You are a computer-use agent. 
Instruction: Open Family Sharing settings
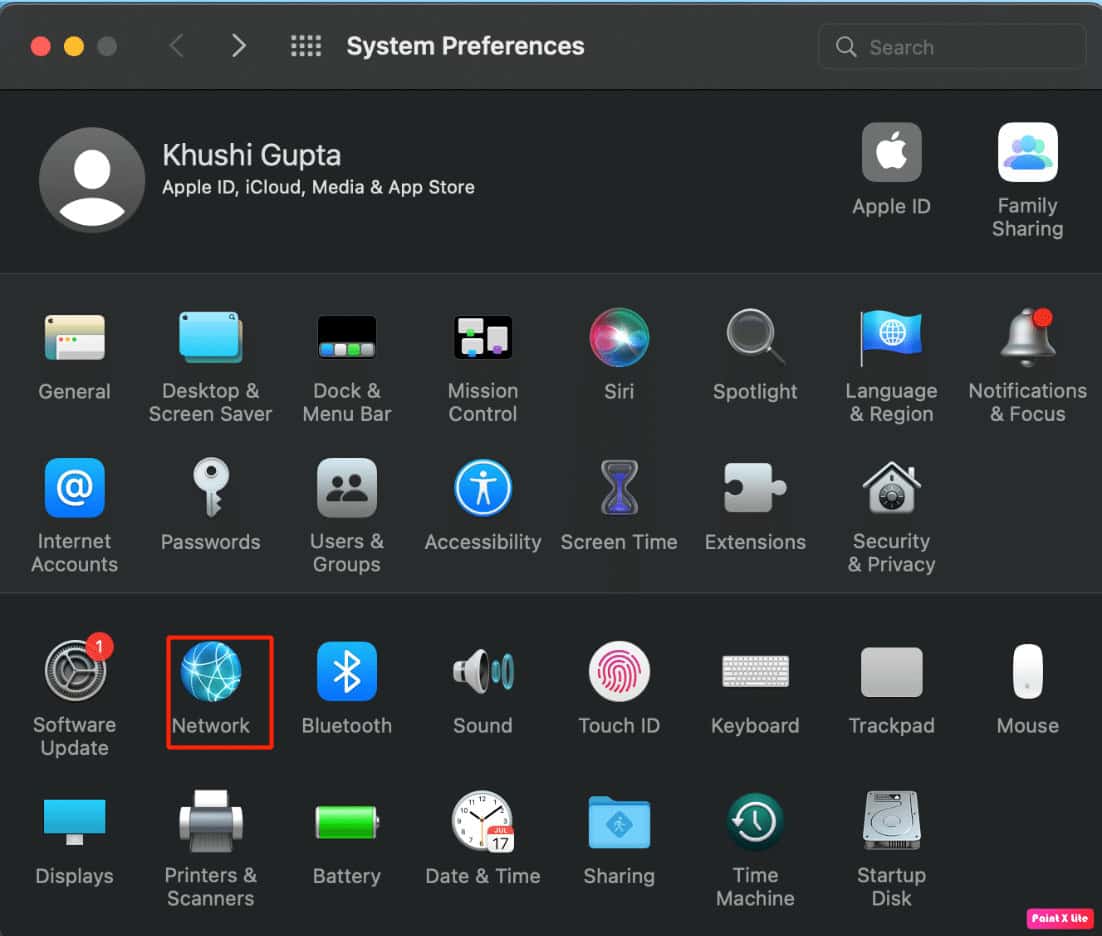click(x=1028, y=152)
